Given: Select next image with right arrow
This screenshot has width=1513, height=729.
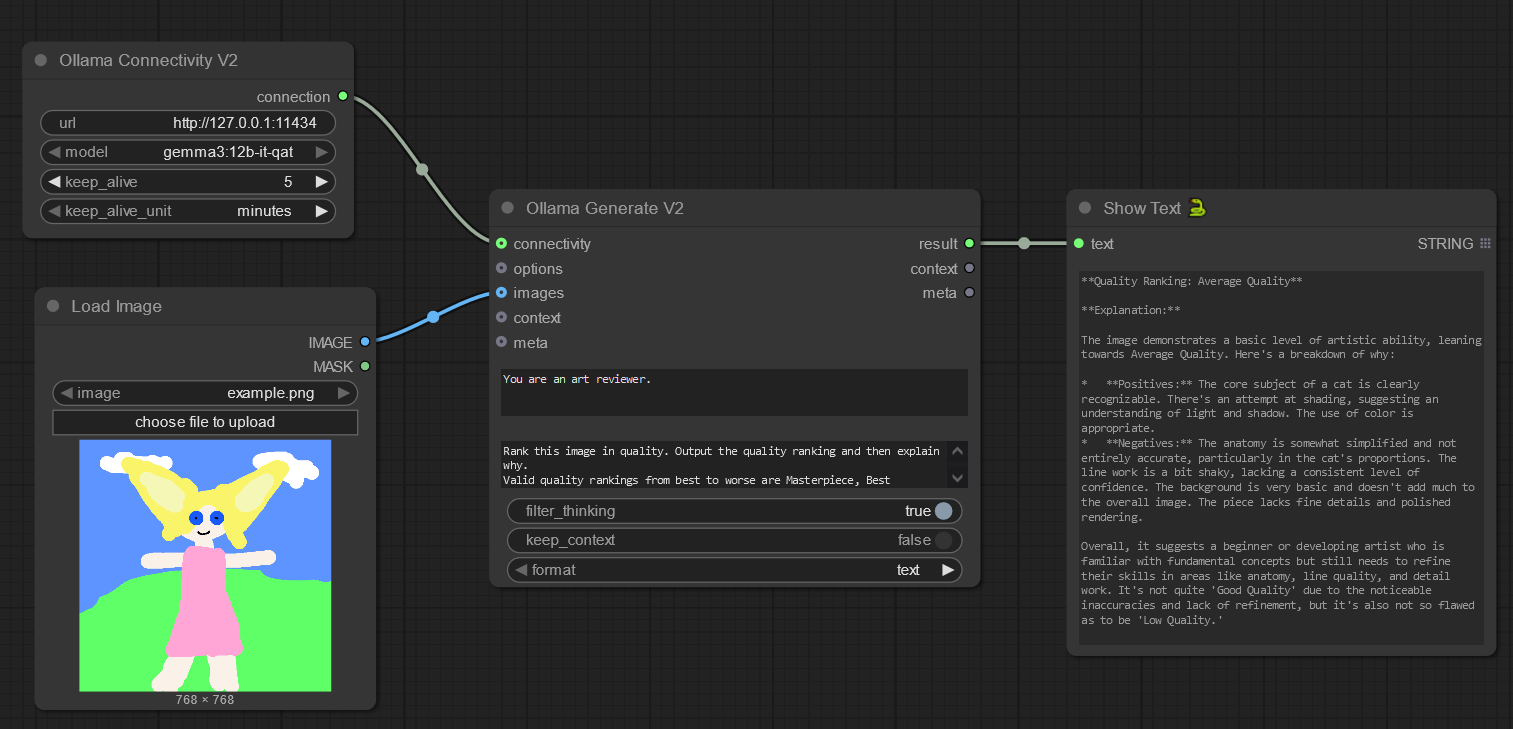Looking at the screenshot, I should click(x=343, y=393).
